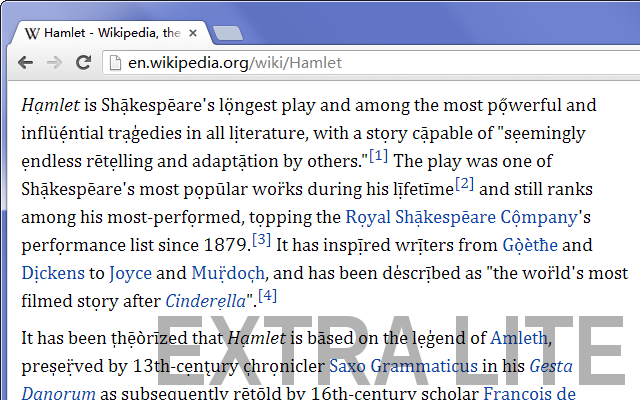Image resolution: width=640 pixels, height=400 pixels.
Task: Follow the Amleth legend link
Action: 519,338
